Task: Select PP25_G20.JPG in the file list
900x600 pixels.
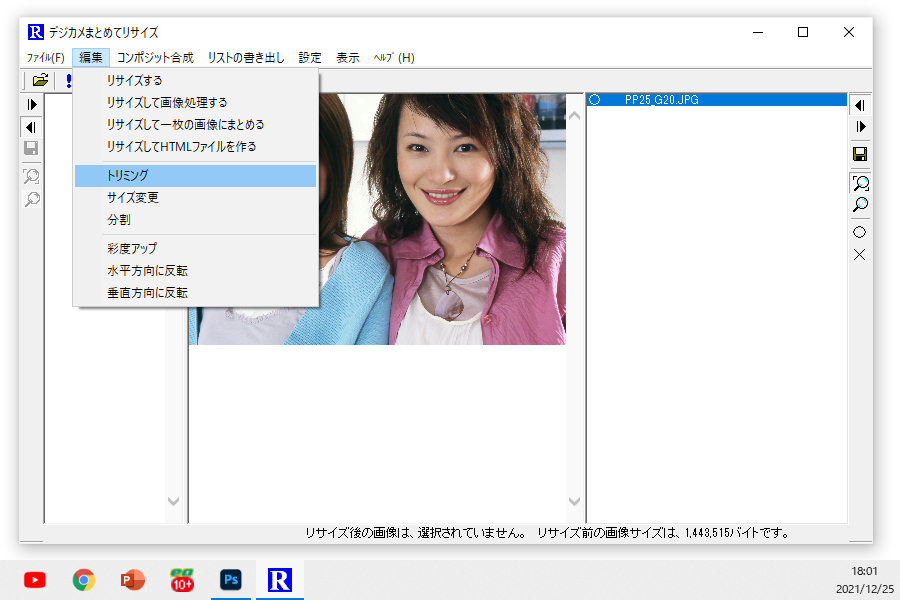Action: (716, 100)
